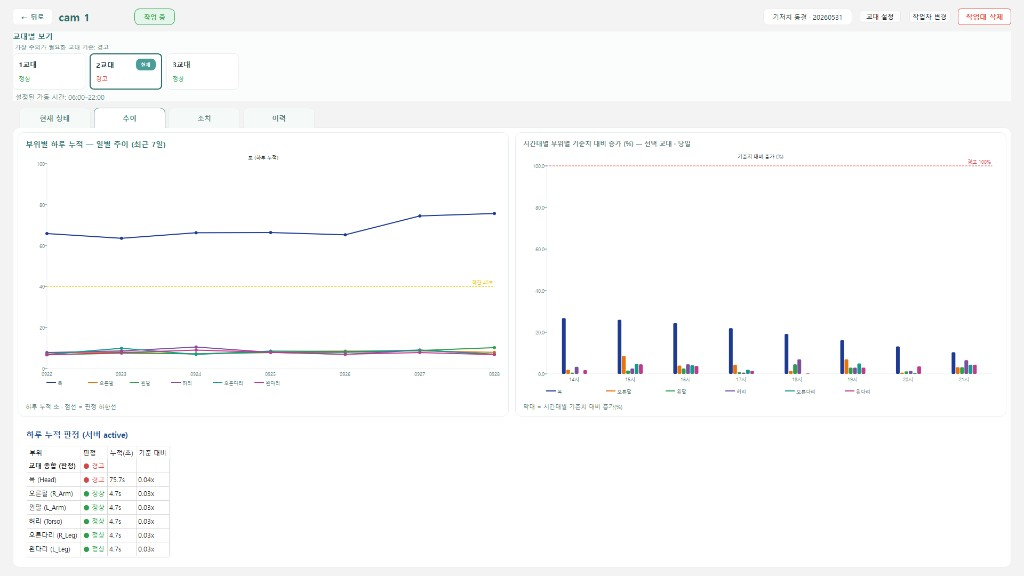
Task: Click the 왼팔 (L_Arm) row label
Action: point(48,507)
